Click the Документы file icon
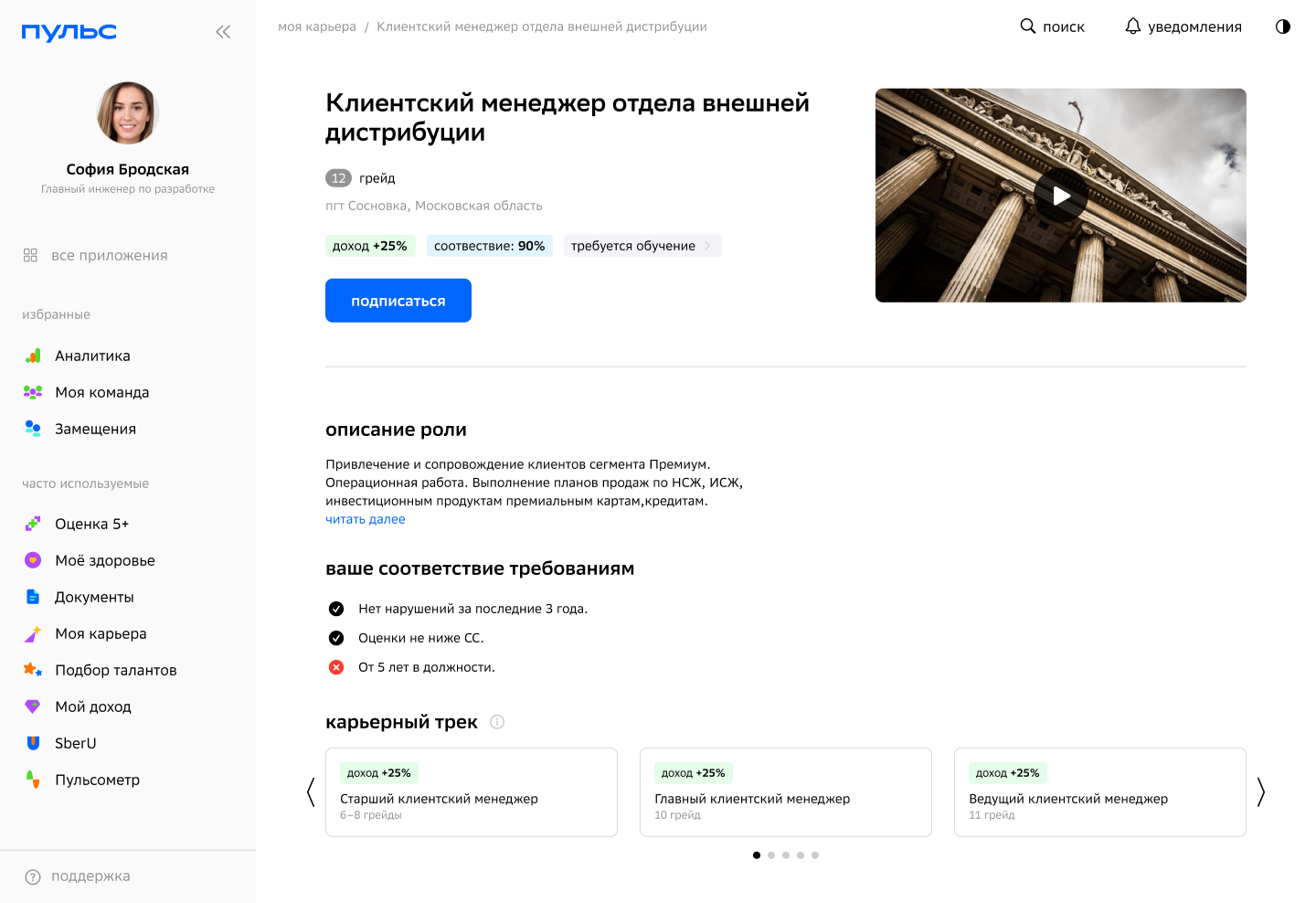Screen dimensions: 1316x903 (x=33, y=597)
